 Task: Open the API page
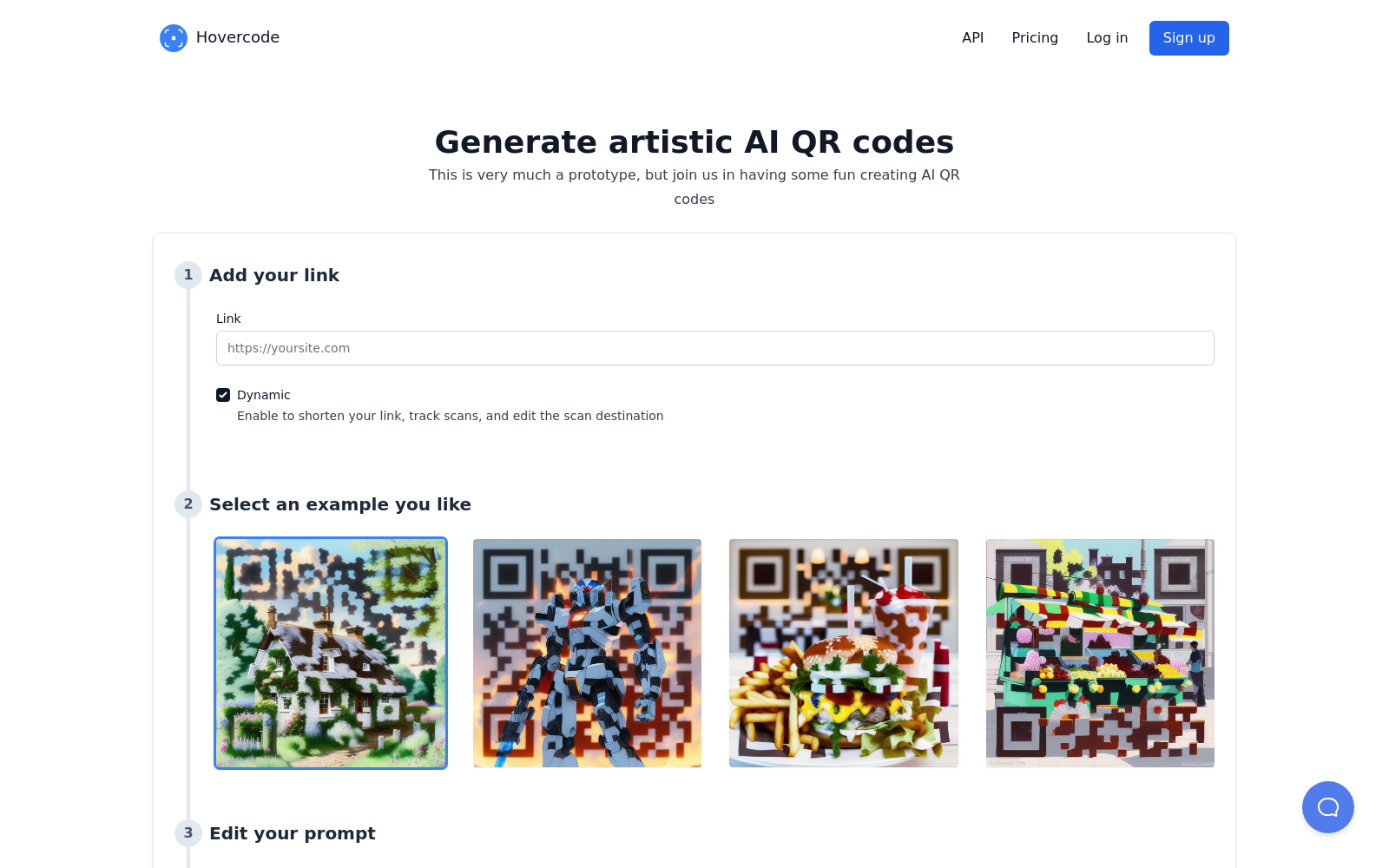[972, 37]
